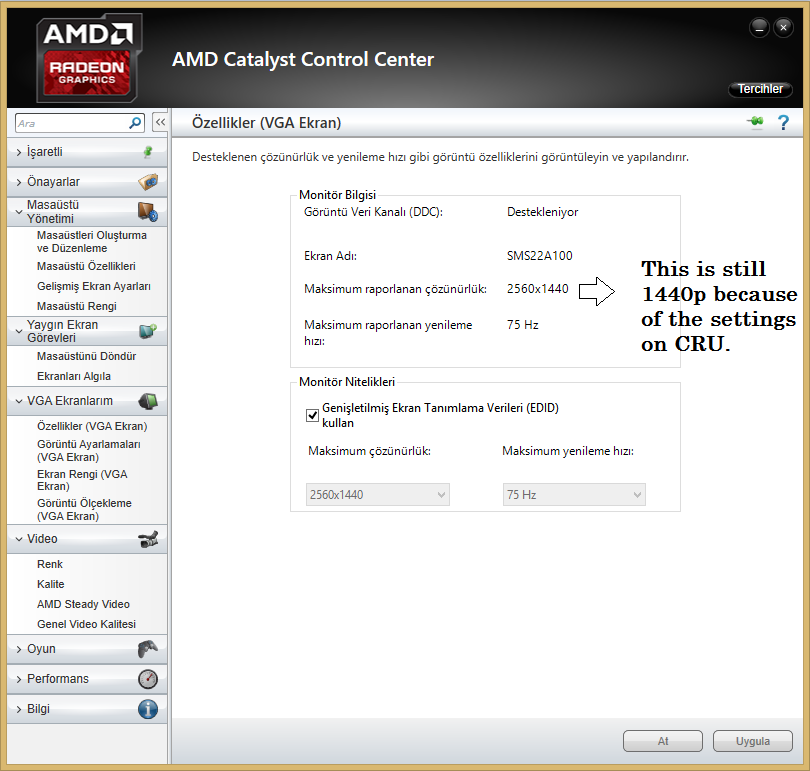Expand the Önayarlar section
Image resolution: width=810 pixels, height=771 pixels.
click(x=19, y=182)
